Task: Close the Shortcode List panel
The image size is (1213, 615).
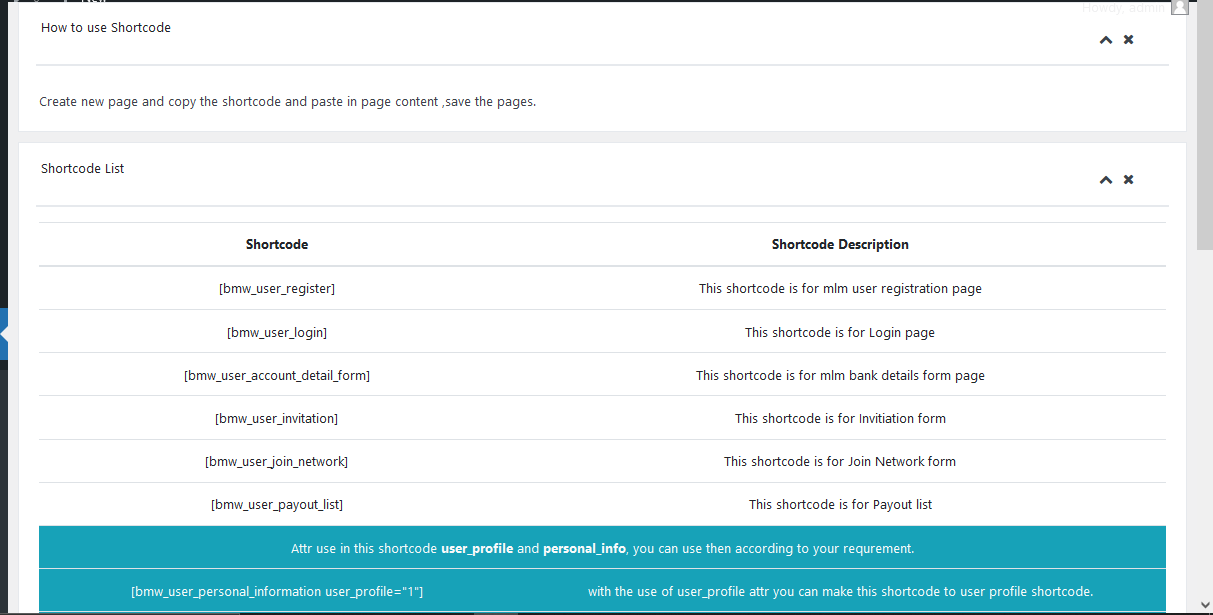Action: click(x=1128, y=180)
